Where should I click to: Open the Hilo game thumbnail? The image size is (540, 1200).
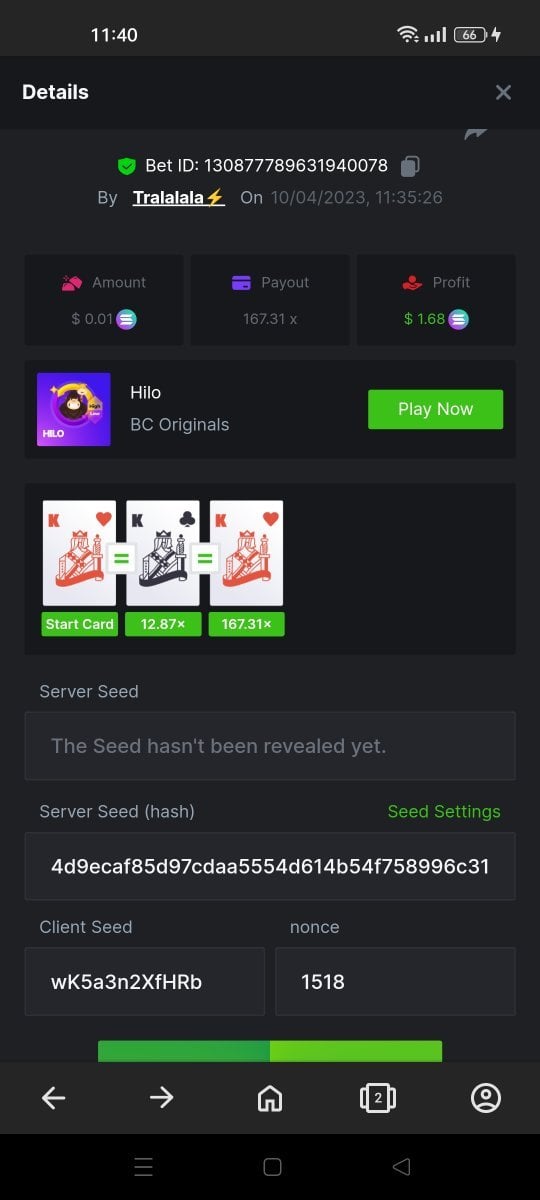coord(74,409)
